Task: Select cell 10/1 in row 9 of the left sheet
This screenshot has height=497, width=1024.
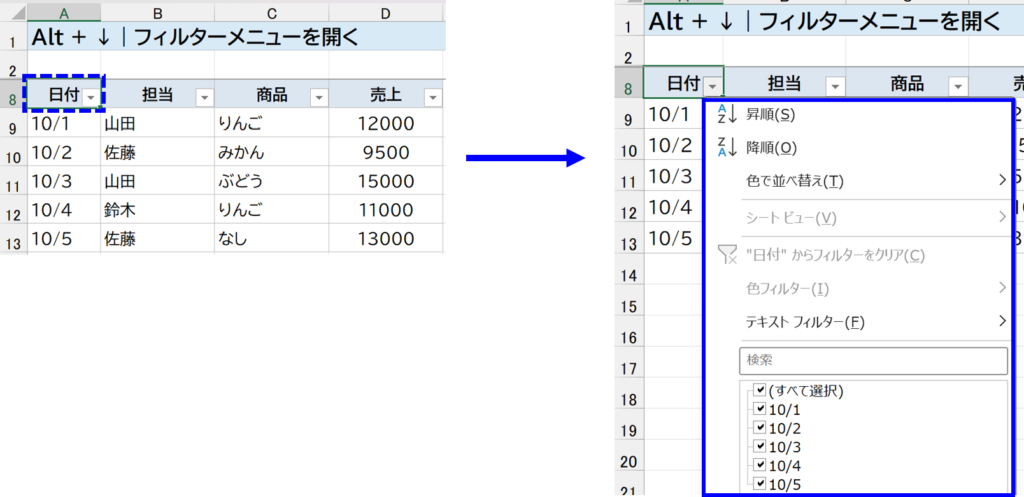Action: pos(64,123)
